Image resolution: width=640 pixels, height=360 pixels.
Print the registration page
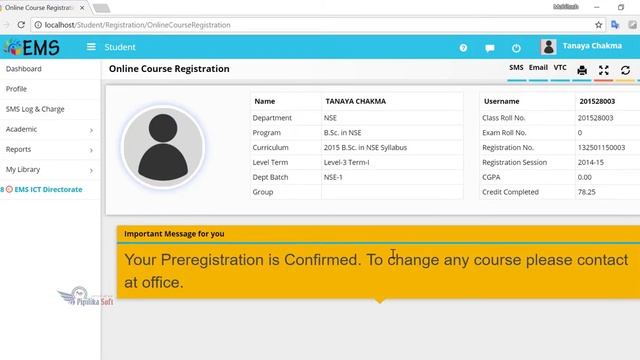(x=582, y=70)
